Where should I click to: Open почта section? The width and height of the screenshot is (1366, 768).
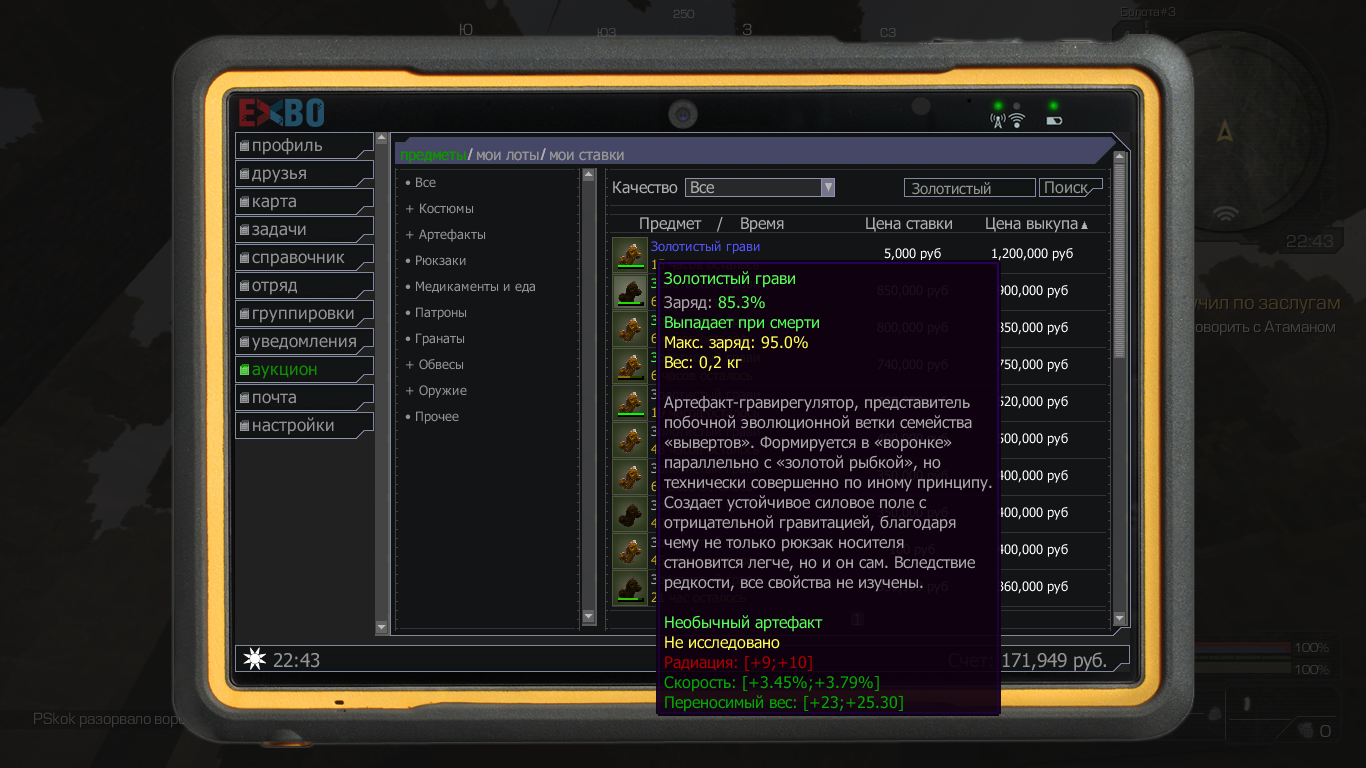pyautogui.click(x=304, y=397)
